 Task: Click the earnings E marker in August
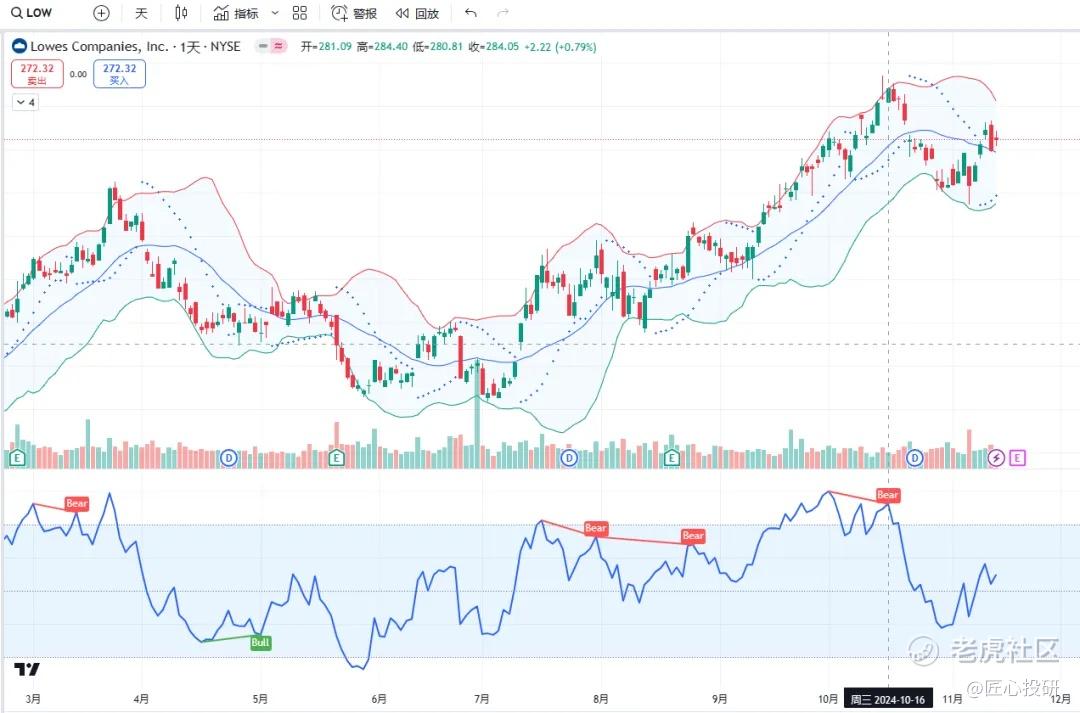(672, 457)
